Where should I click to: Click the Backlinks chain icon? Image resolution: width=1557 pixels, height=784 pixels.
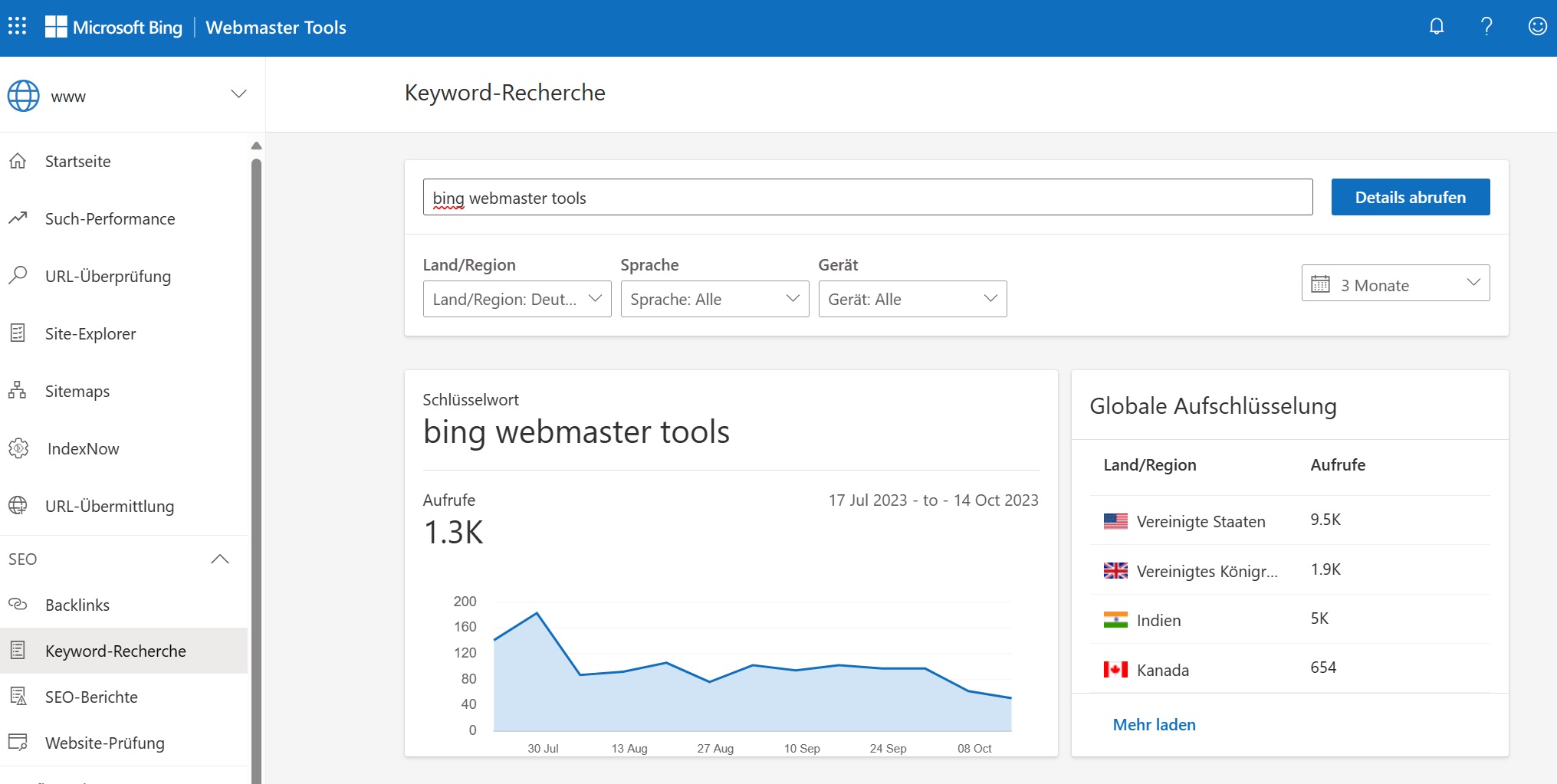point(18,605)
